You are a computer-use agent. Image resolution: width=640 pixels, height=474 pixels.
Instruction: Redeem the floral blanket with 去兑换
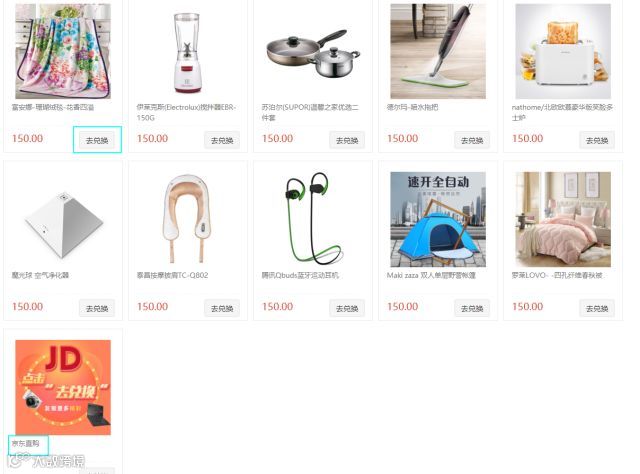[x=97, y=140]
